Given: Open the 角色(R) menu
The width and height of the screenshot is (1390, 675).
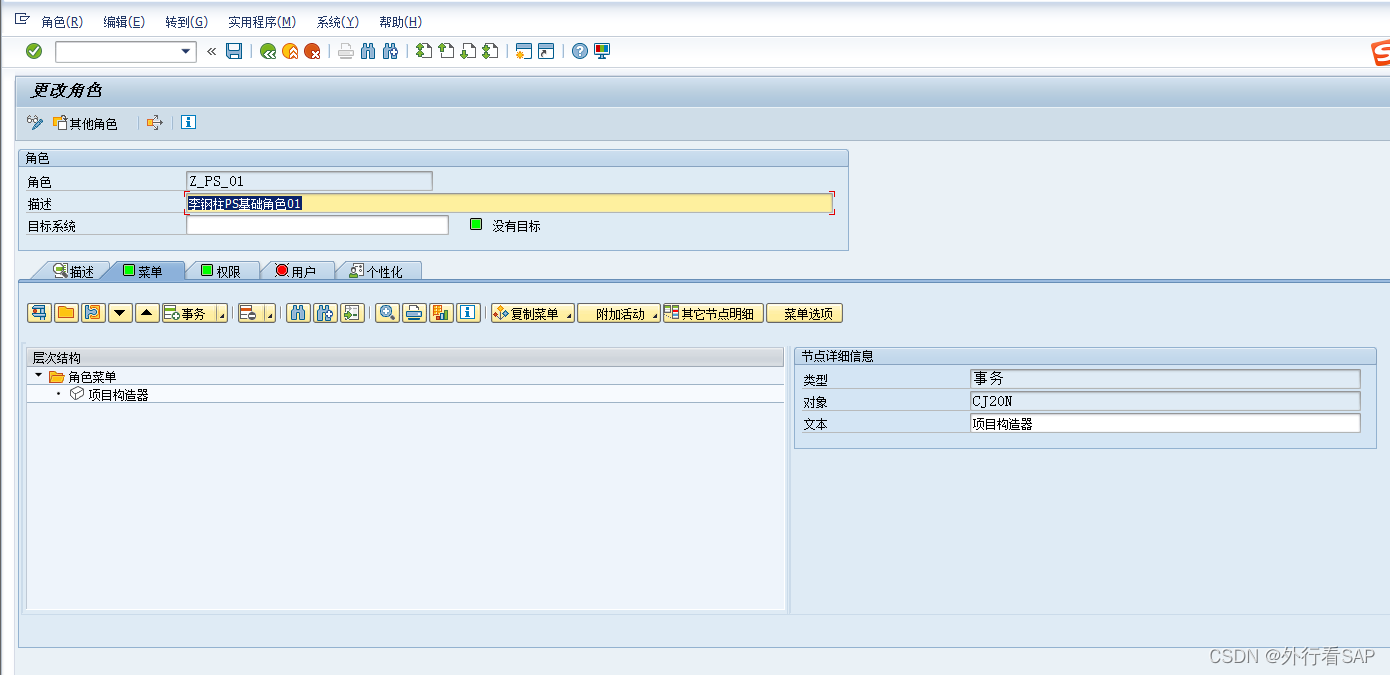Looking at the screenshot, I should [62, 22].
